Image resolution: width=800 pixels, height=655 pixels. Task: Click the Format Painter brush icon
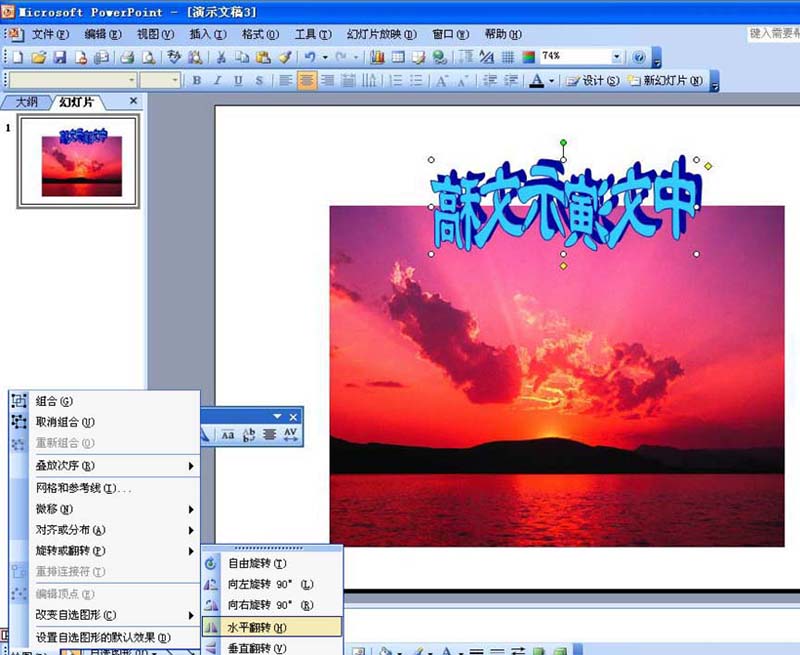285,57
